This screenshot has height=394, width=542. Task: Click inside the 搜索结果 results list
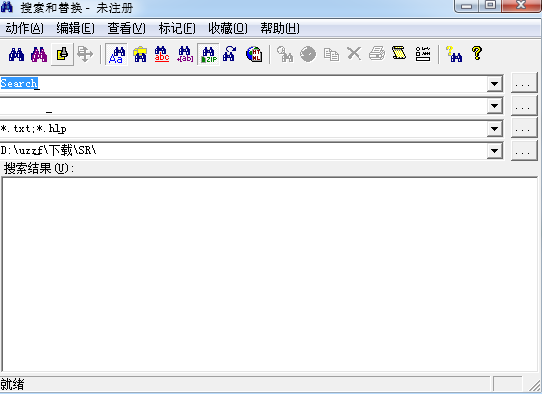click(270, 274)
